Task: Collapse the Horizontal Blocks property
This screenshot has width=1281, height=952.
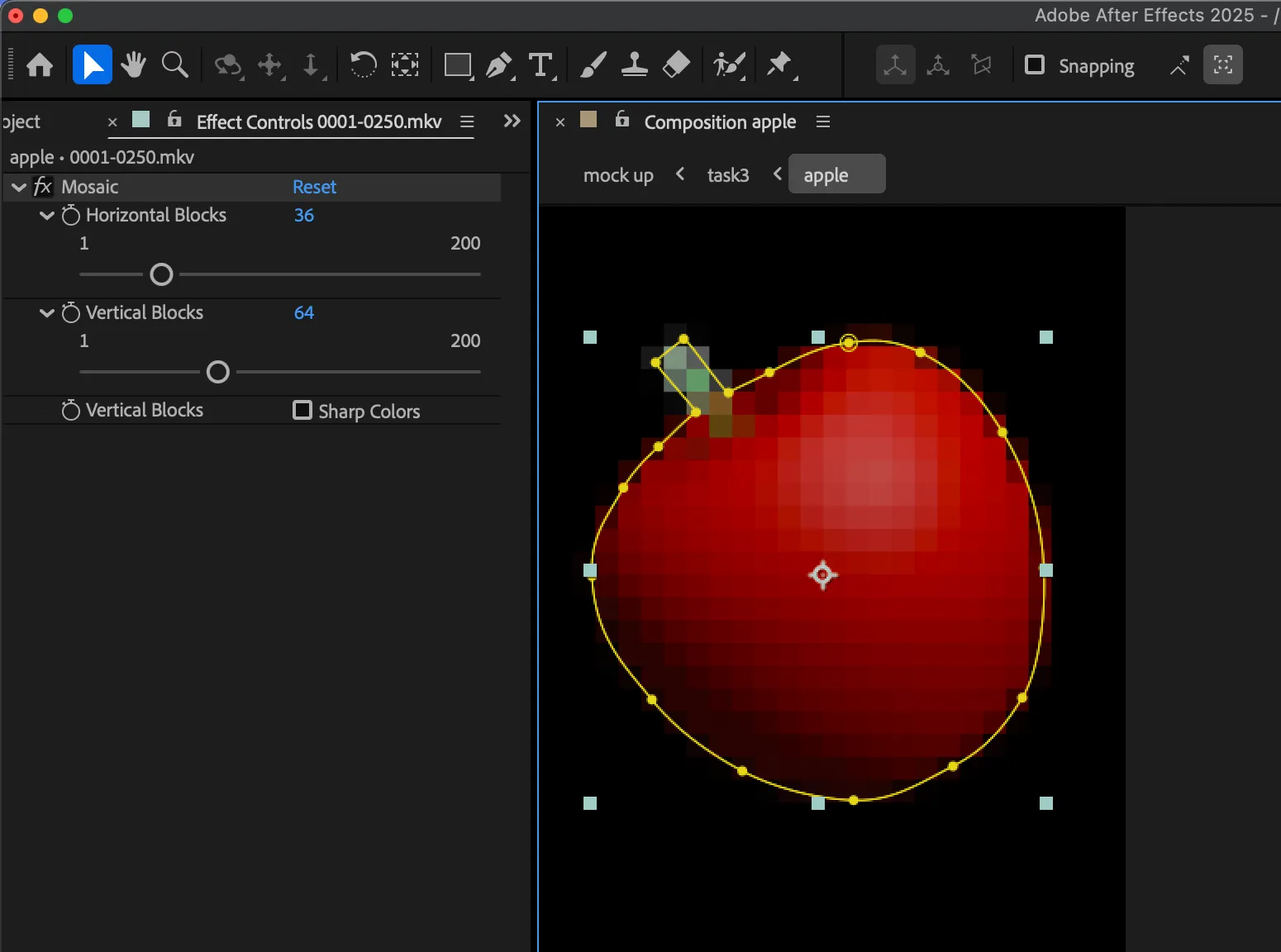Action: 47,216
